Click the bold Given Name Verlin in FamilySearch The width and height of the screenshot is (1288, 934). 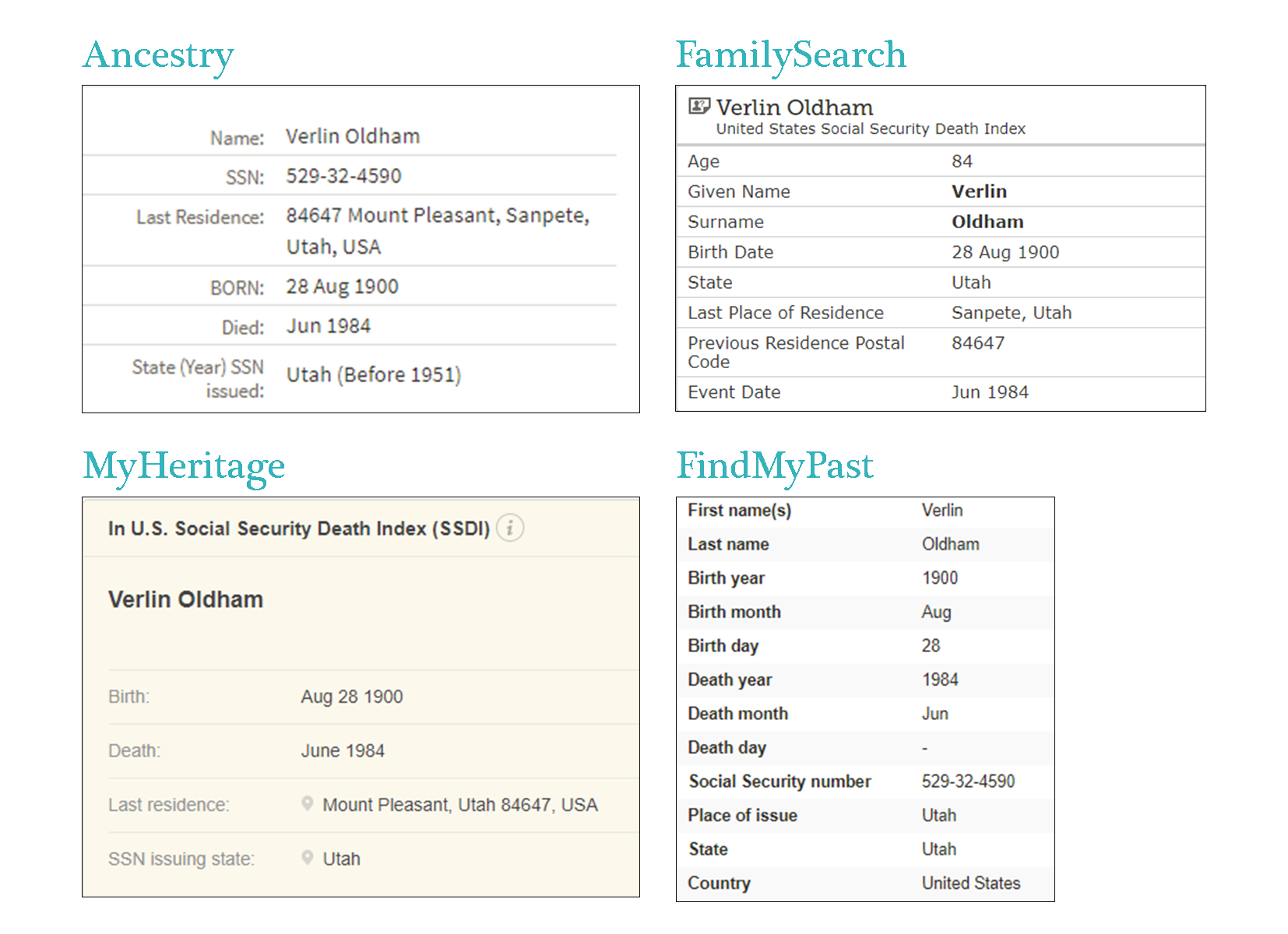pyautogui.click(x=979, y=191)
